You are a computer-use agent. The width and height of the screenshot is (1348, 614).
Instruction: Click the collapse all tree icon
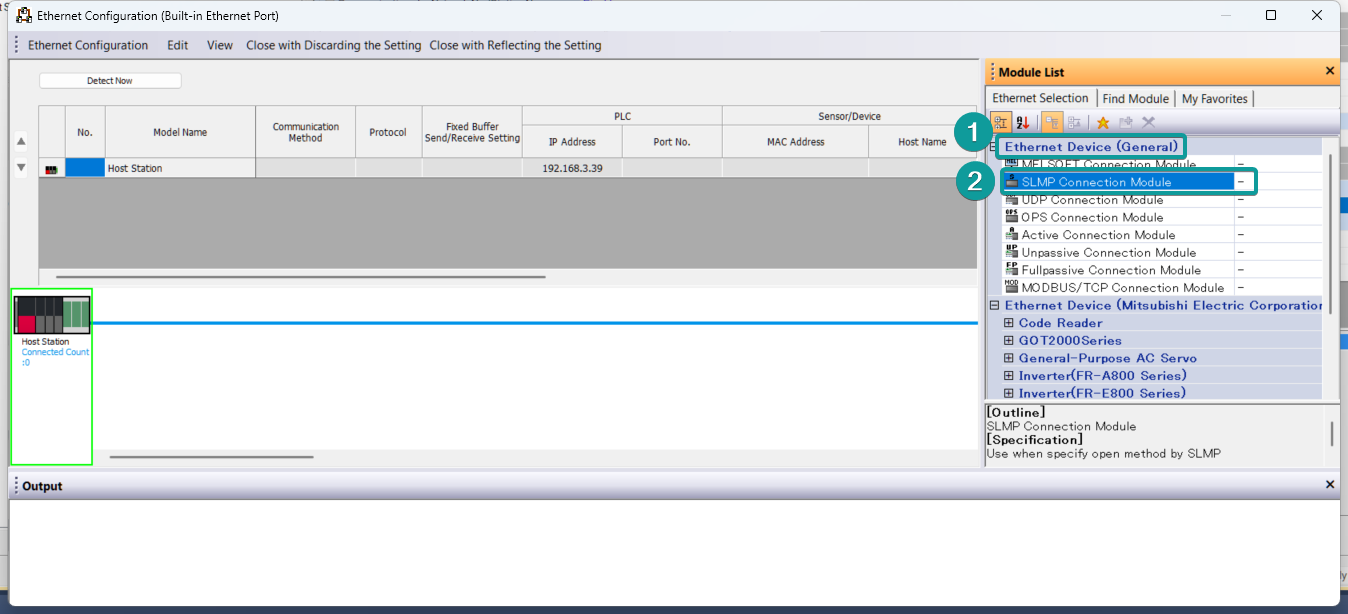click(x=1074, y=122)
